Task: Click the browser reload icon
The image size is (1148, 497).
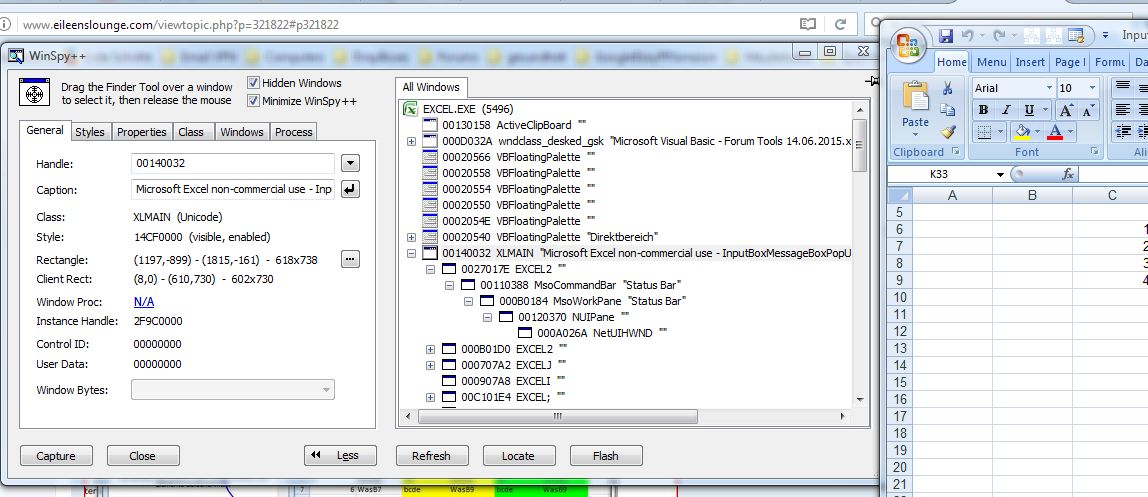Action: click(x=841, y=24)
